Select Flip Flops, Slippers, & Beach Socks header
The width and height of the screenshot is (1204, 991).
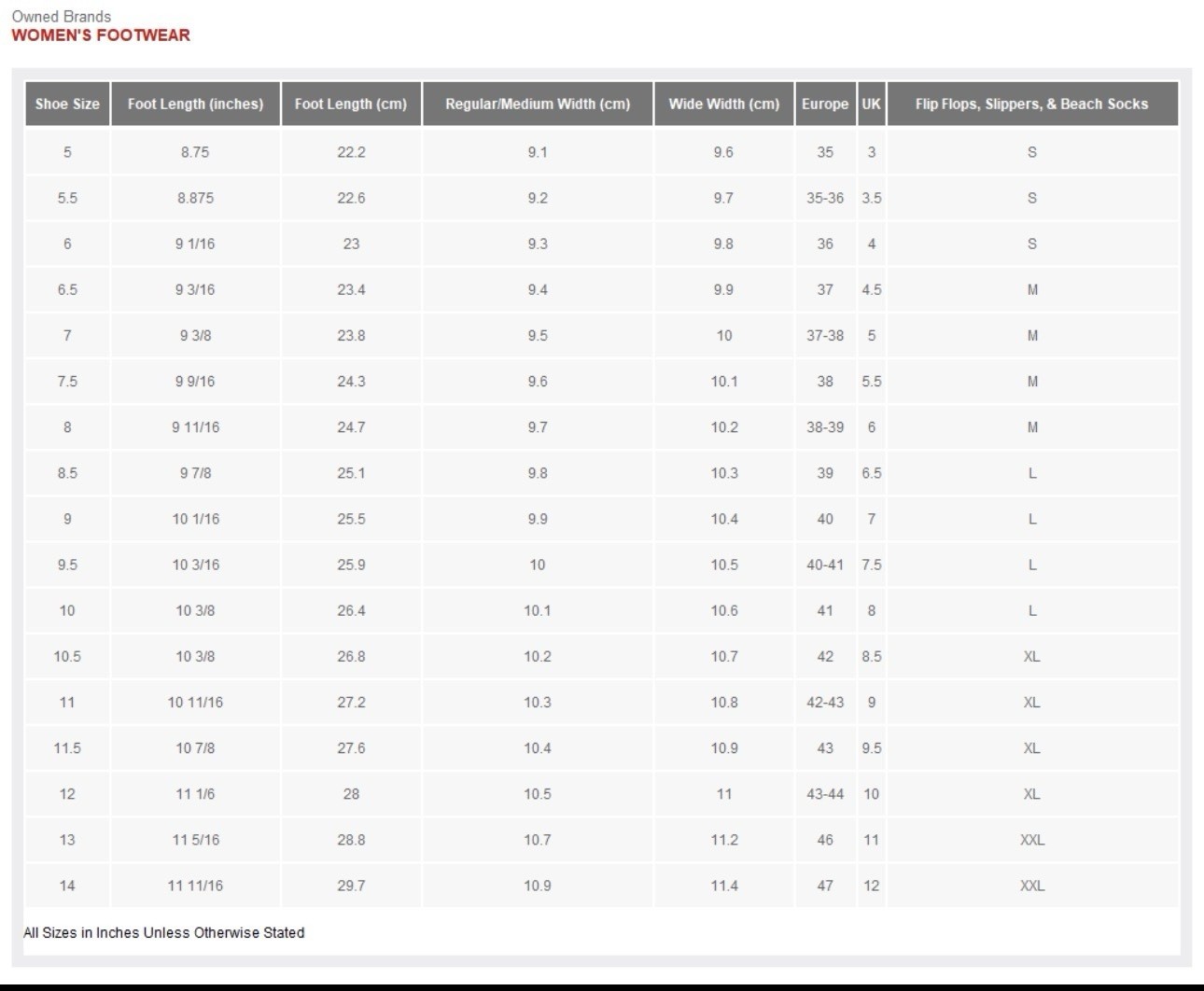pyautogui.click(x=1032, y=104)
